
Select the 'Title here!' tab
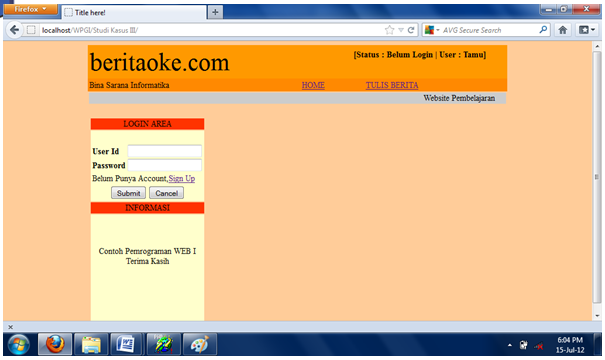(x=134, y=12)
